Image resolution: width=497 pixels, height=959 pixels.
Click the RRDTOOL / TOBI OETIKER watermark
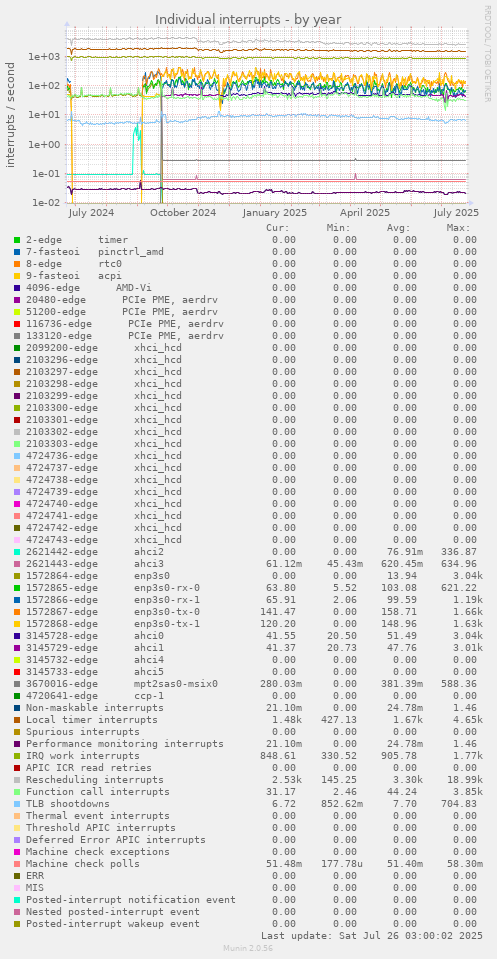(x=487, y=54)
